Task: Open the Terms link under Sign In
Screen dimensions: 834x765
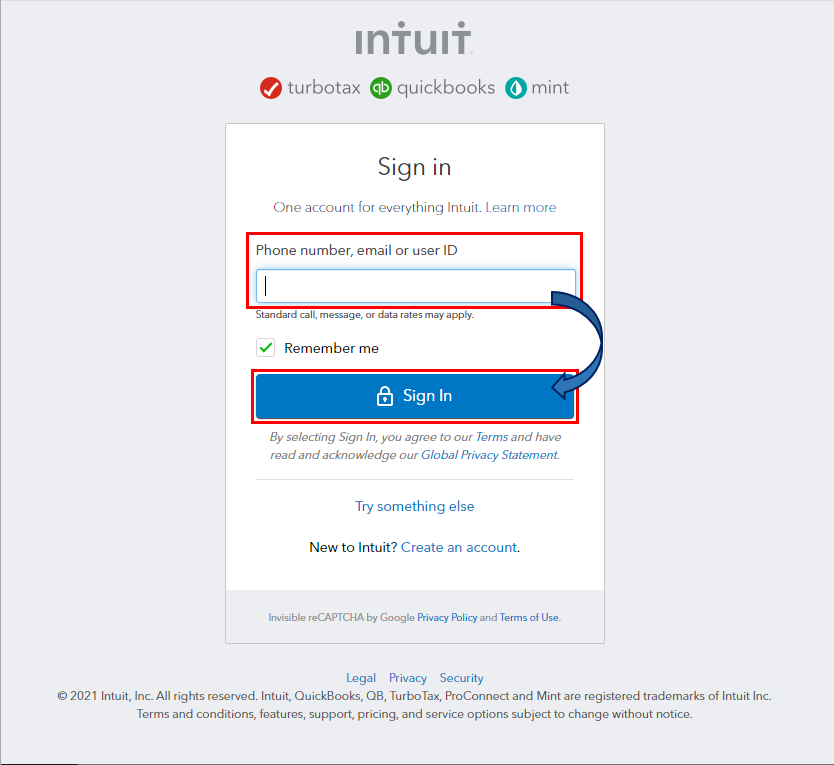Action: coord(491,437)
